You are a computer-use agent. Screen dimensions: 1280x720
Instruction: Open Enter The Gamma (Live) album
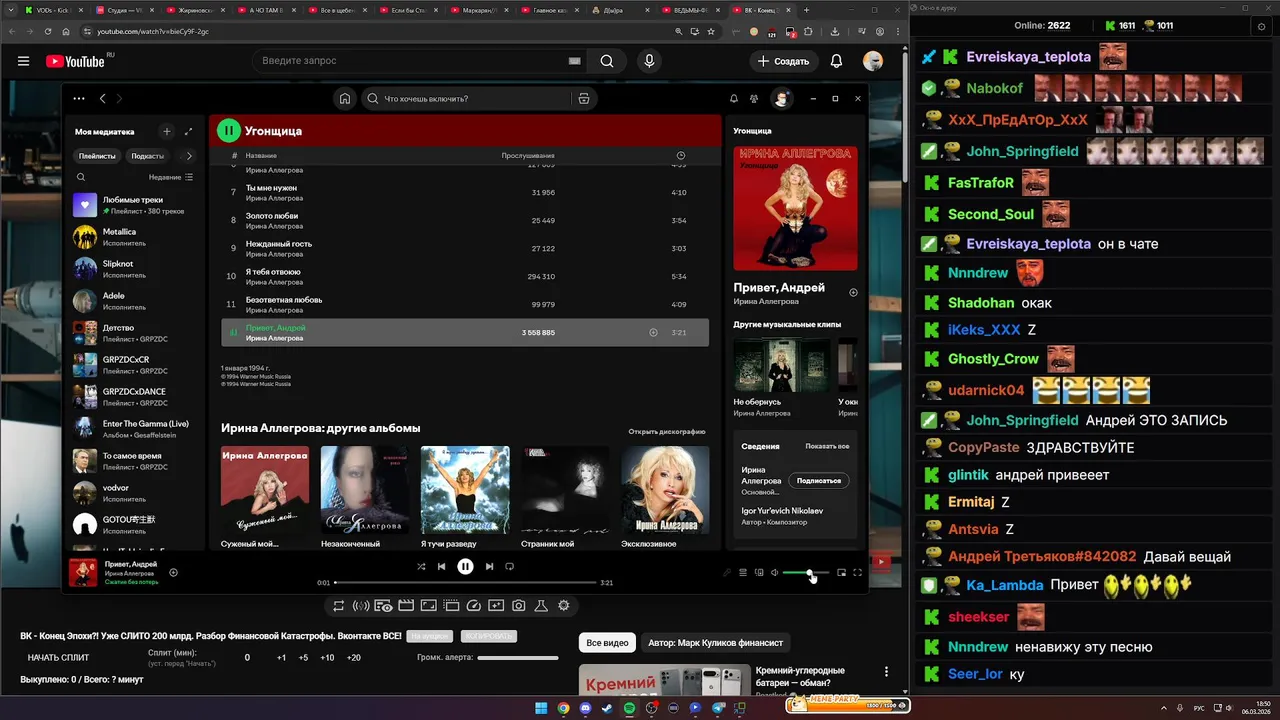coord(134,429)
